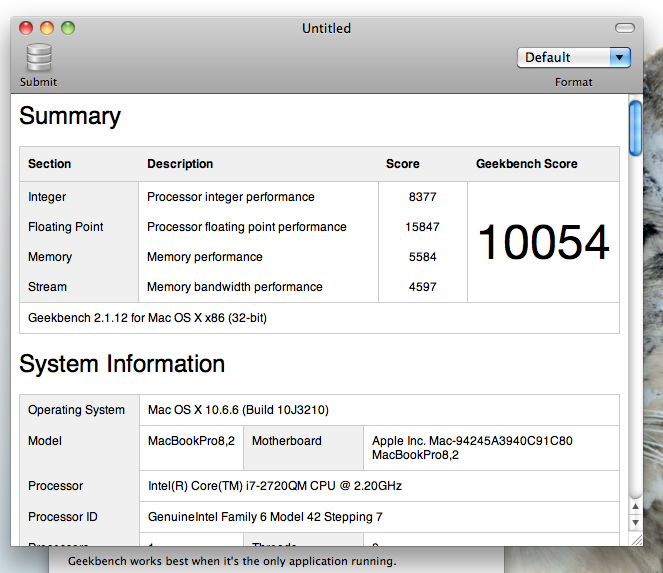Click the Submit database icon
The image size is (663, 573).
[39, 58]
